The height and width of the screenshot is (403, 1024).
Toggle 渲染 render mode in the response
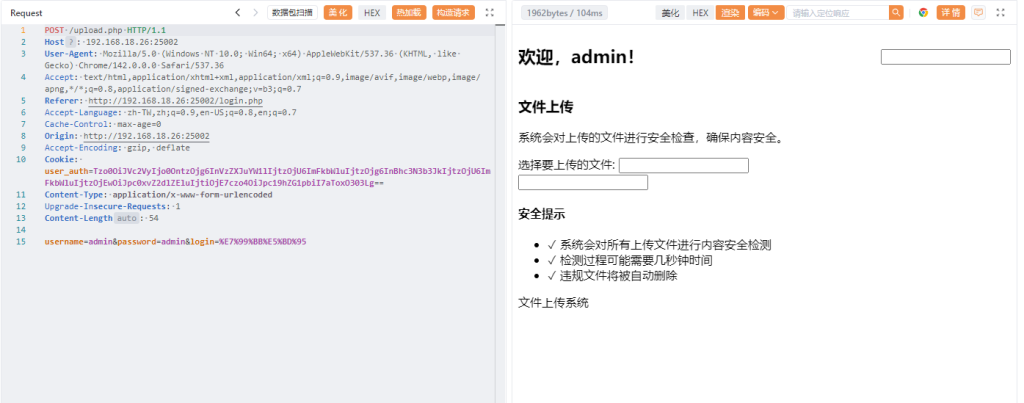tap(730, 12)
